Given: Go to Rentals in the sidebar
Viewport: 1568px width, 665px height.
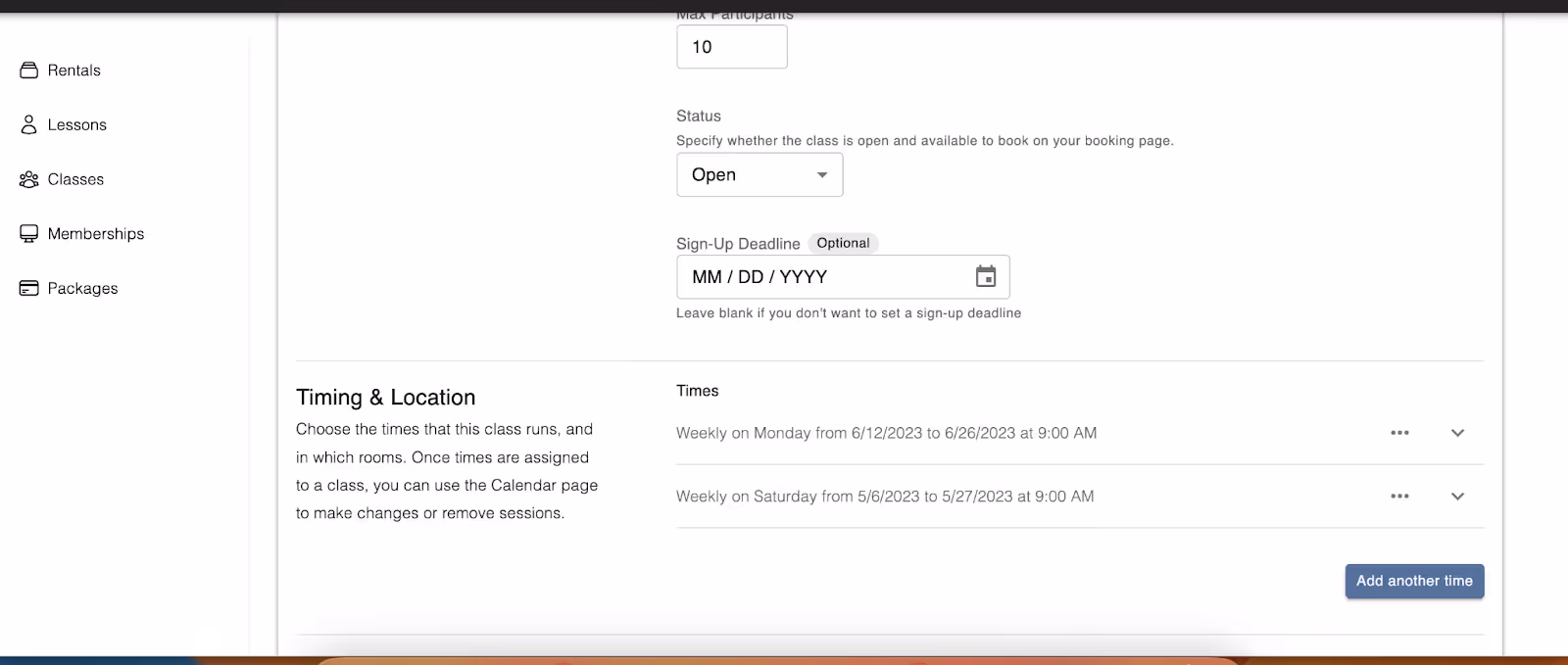Looking at the screenshot, I should 74,71.
